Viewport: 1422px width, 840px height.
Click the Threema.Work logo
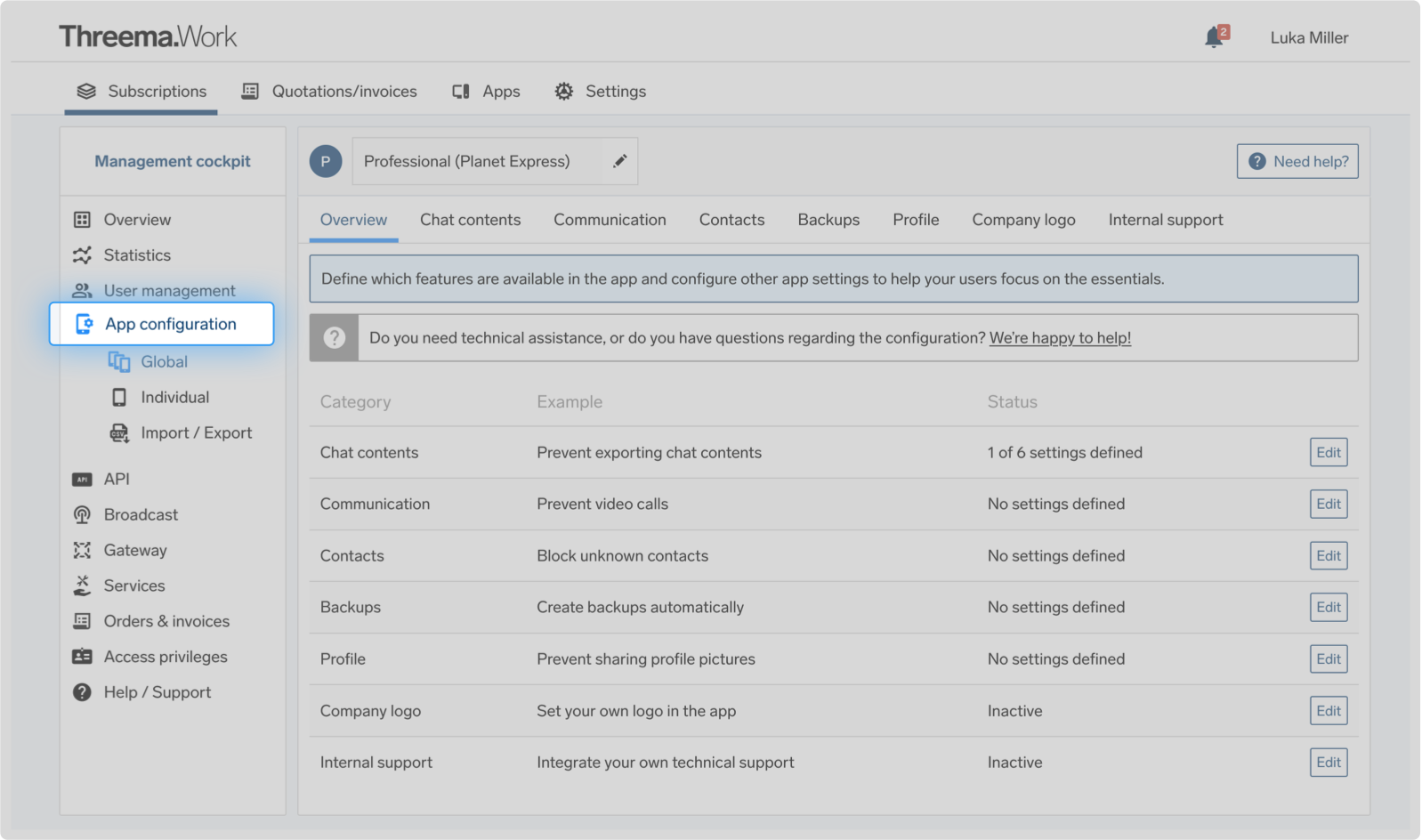148,36
